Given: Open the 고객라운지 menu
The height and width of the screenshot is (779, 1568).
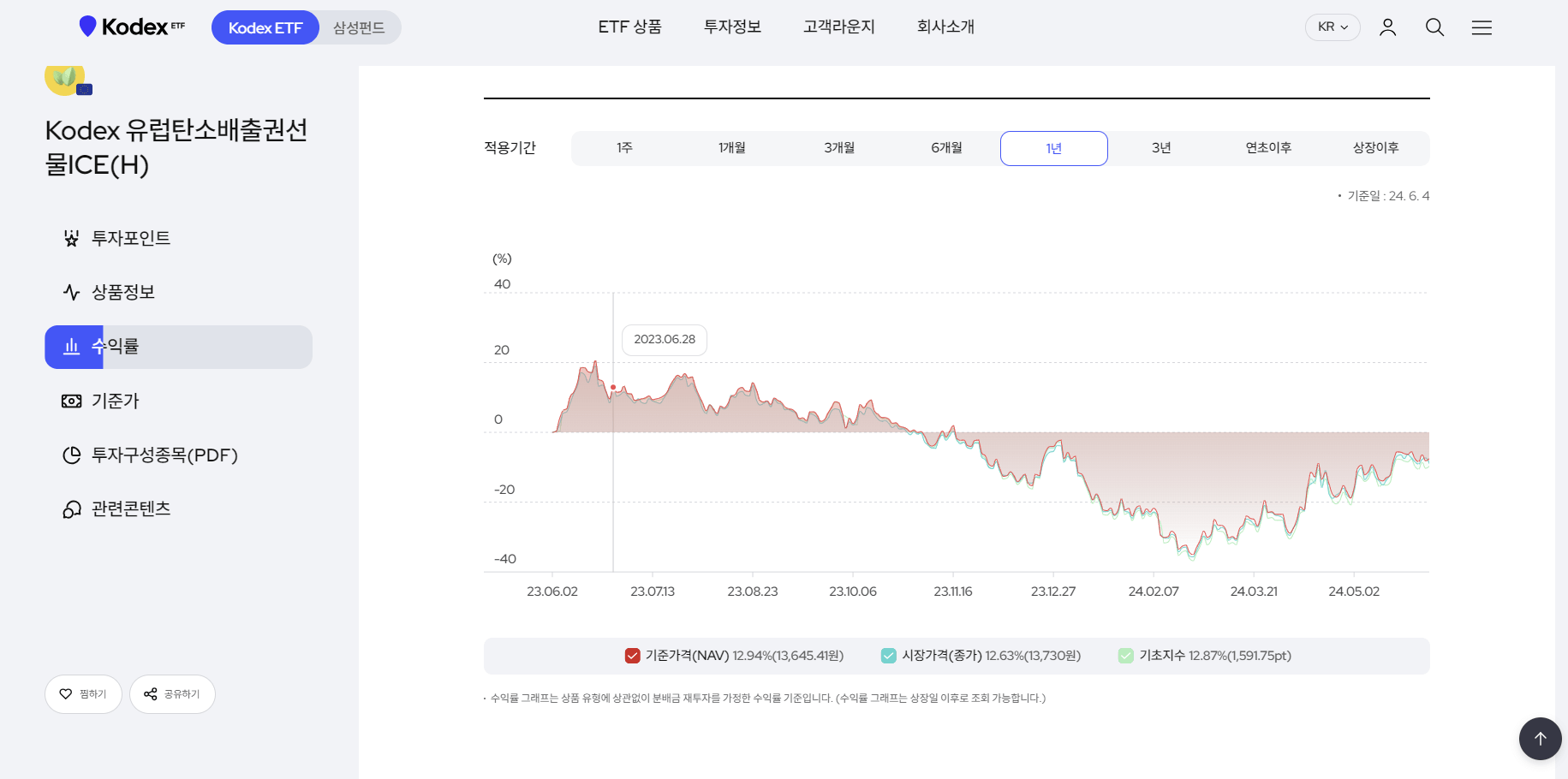Looking at the screenshot, I should 839,27.
